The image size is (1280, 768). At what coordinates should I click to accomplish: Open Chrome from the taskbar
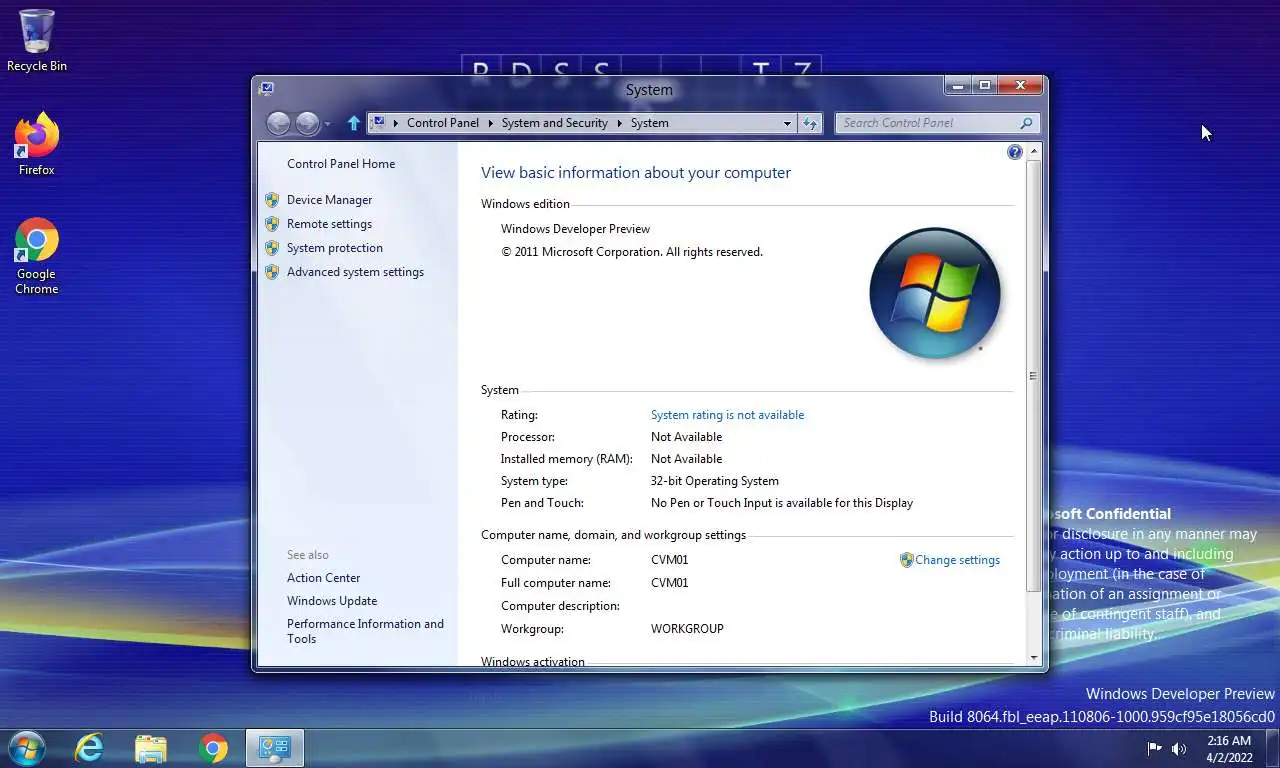(212, 748)
